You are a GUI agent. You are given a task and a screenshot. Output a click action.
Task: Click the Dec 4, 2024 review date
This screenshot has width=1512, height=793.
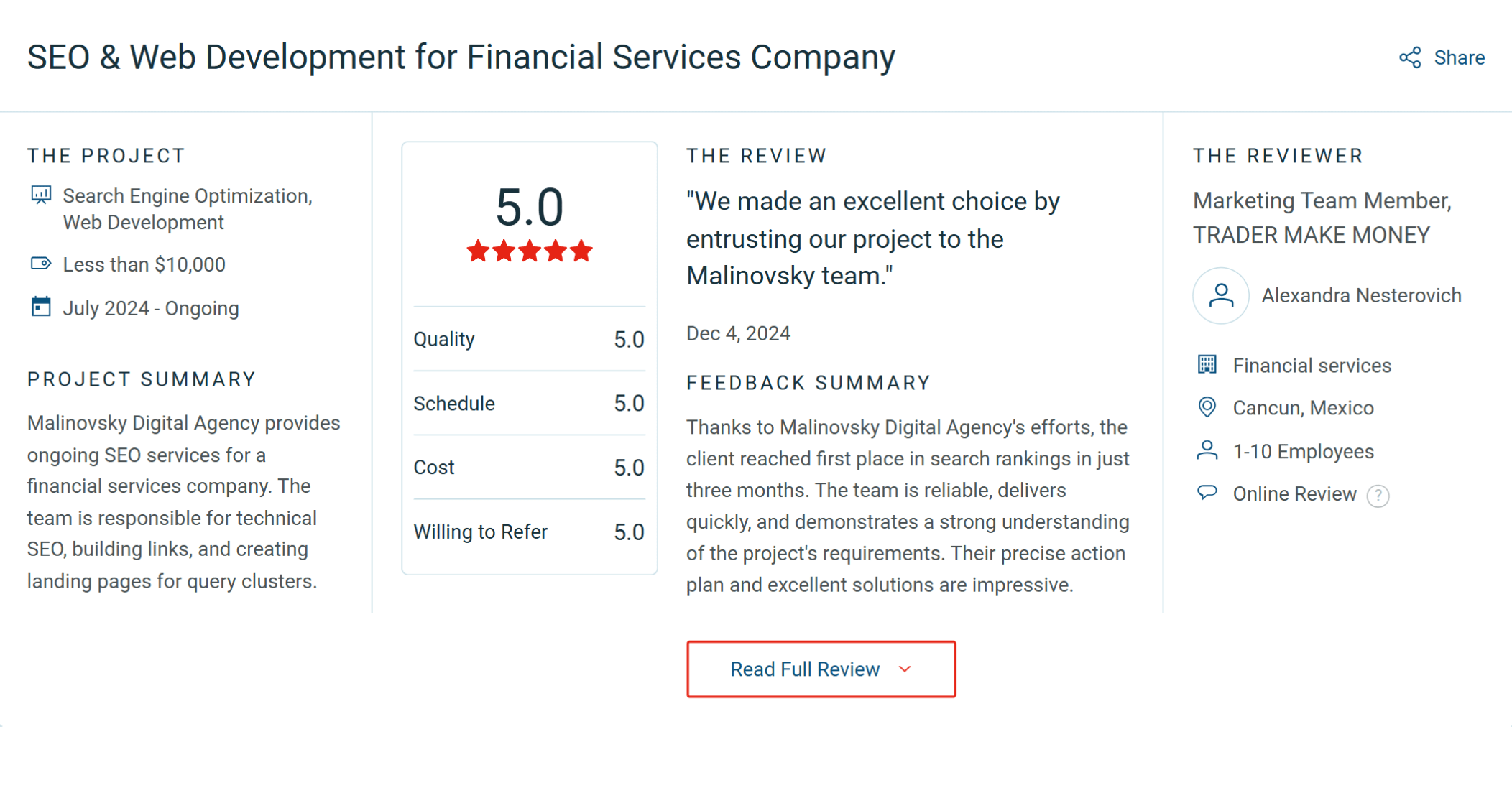click(738, 333)
